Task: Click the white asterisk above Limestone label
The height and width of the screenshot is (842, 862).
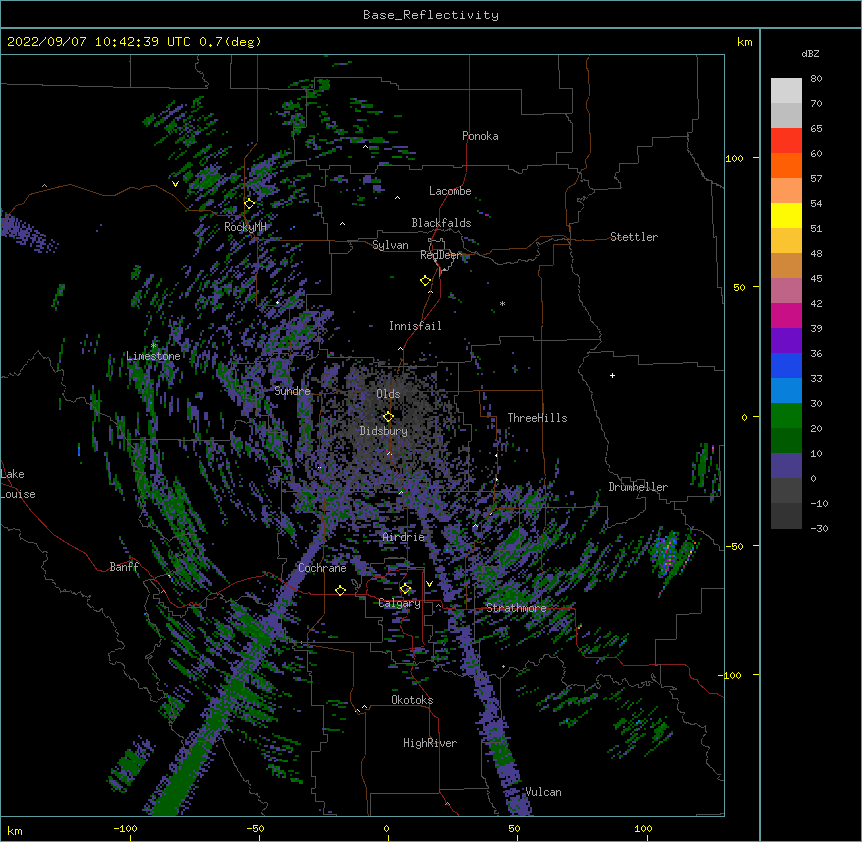Action: click(x=154, y=346)
